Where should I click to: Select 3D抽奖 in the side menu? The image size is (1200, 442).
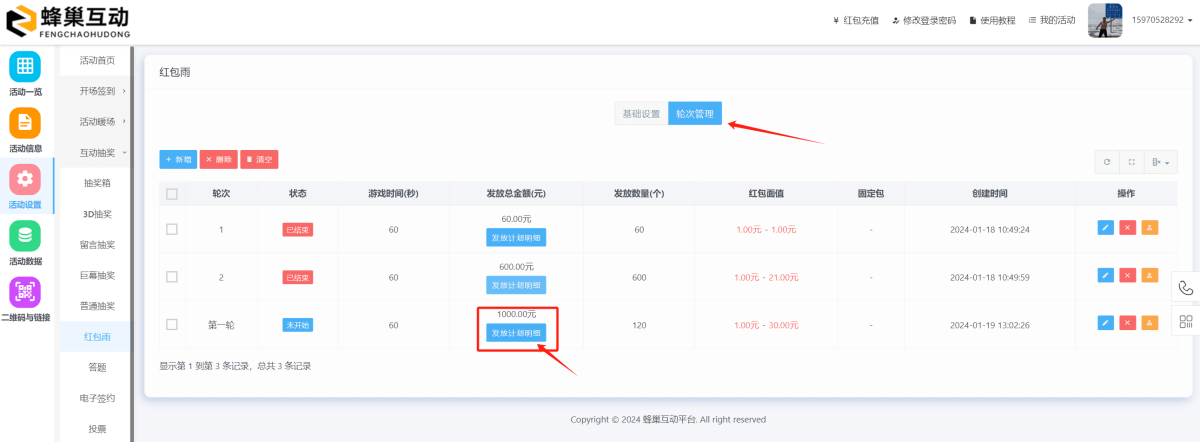click(97, 214)
